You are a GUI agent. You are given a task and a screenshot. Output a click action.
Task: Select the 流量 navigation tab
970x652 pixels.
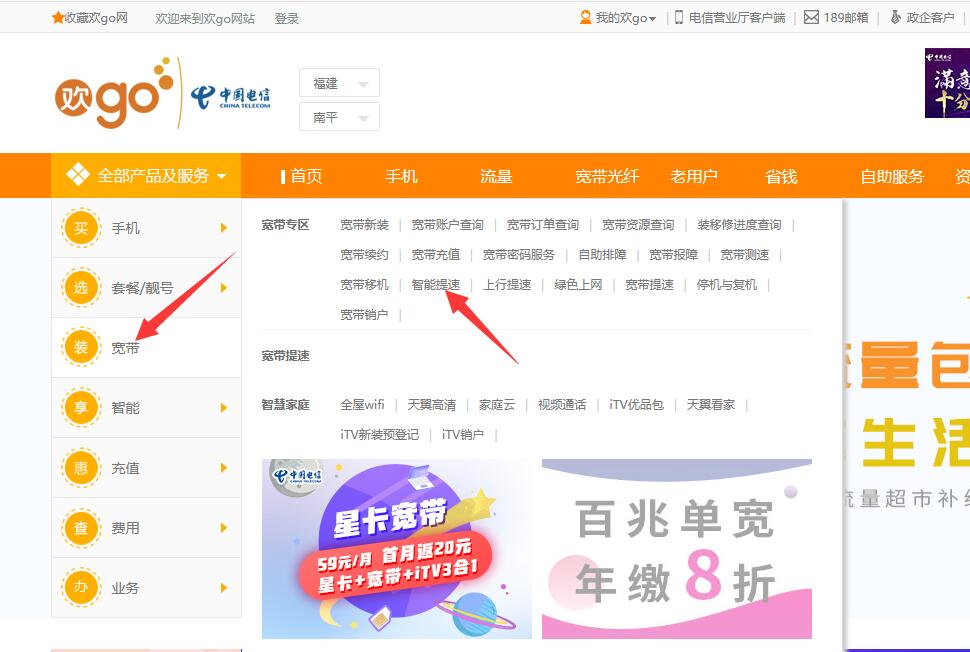496,176
